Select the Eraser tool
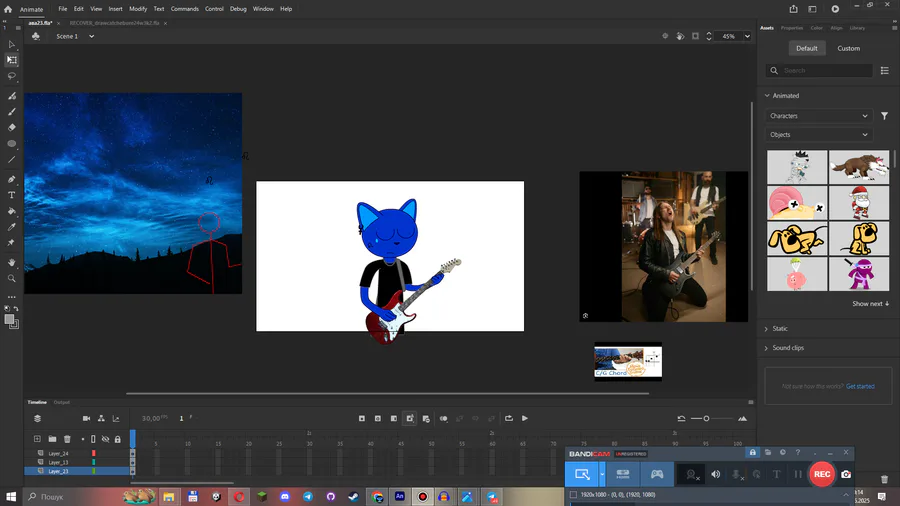 click(x=11, y=127)
